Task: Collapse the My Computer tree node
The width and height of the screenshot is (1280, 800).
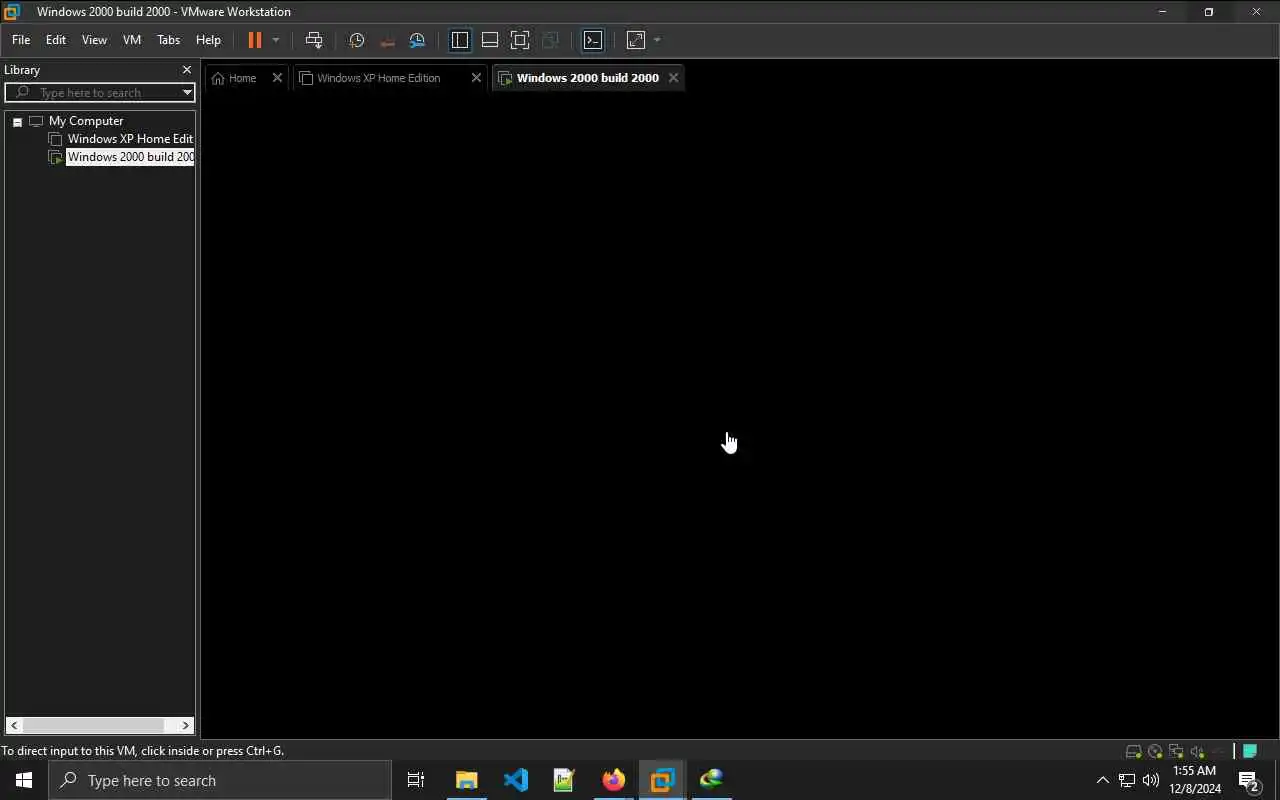Action: pyautogui.click(x=17, y=121)
